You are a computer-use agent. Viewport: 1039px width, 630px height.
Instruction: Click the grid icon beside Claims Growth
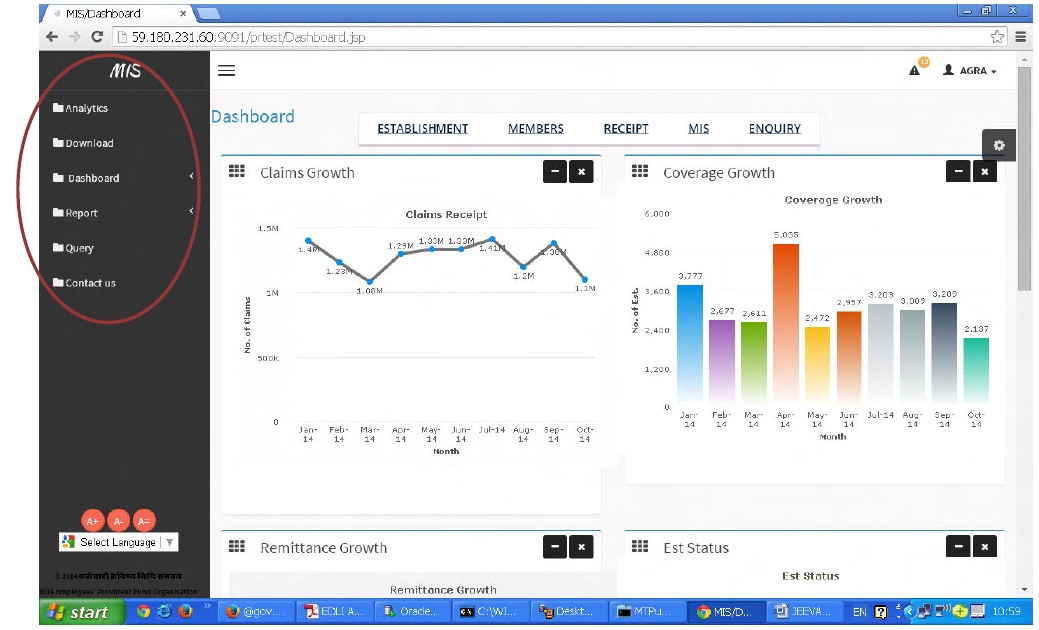click(237, 172)
